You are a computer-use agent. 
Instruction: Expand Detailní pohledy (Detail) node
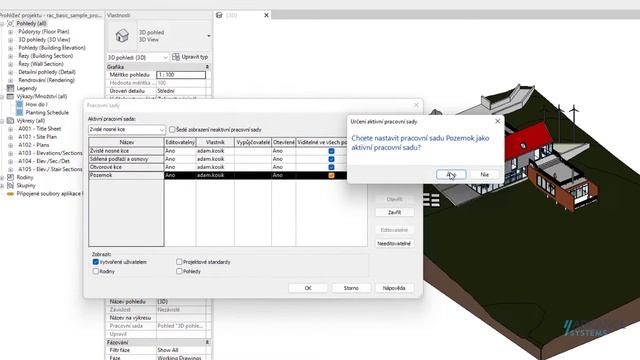point(11,72)
